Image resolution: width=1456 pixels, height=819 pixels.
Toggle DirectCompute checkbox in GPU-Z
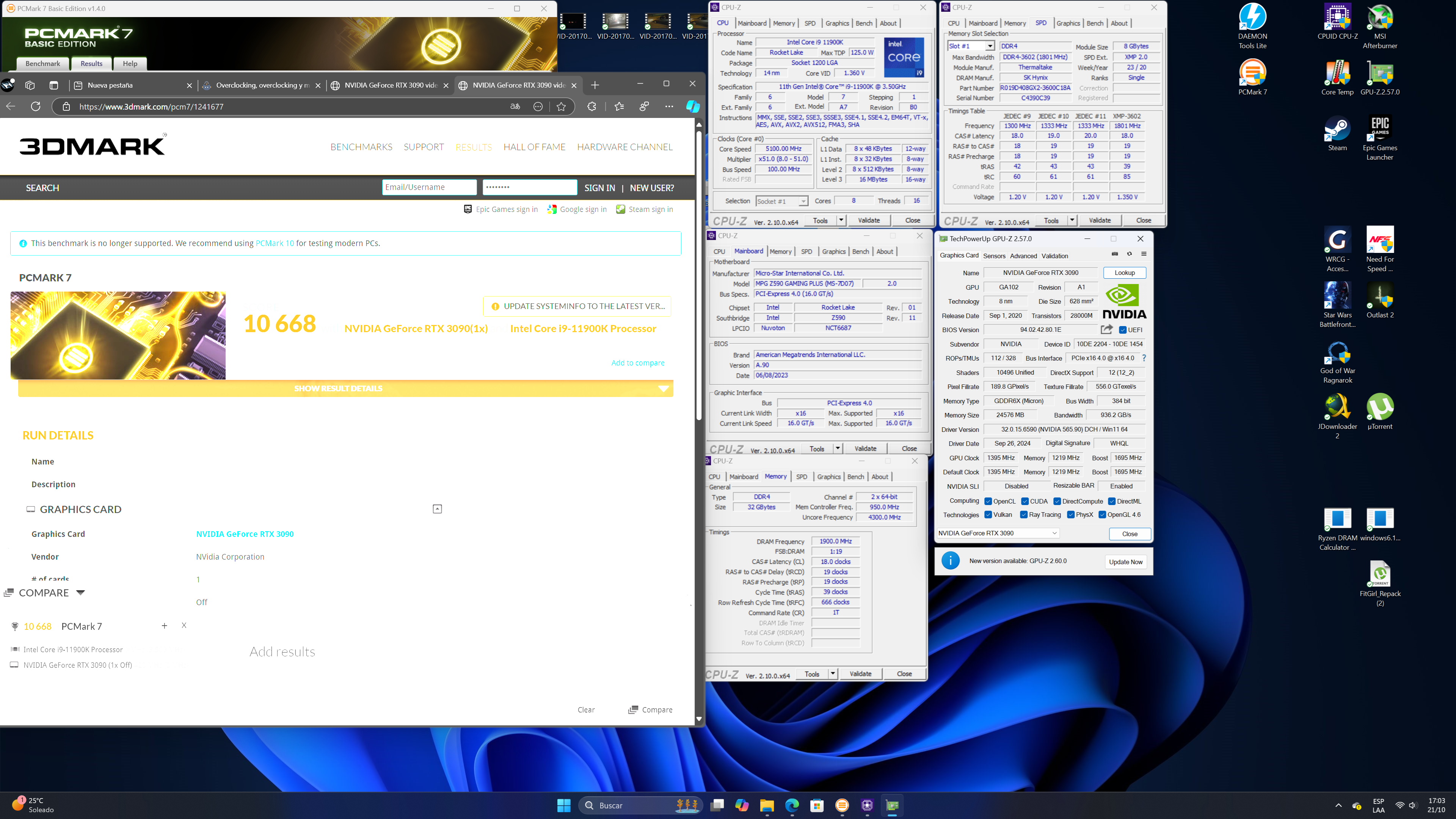[1057, 501]
